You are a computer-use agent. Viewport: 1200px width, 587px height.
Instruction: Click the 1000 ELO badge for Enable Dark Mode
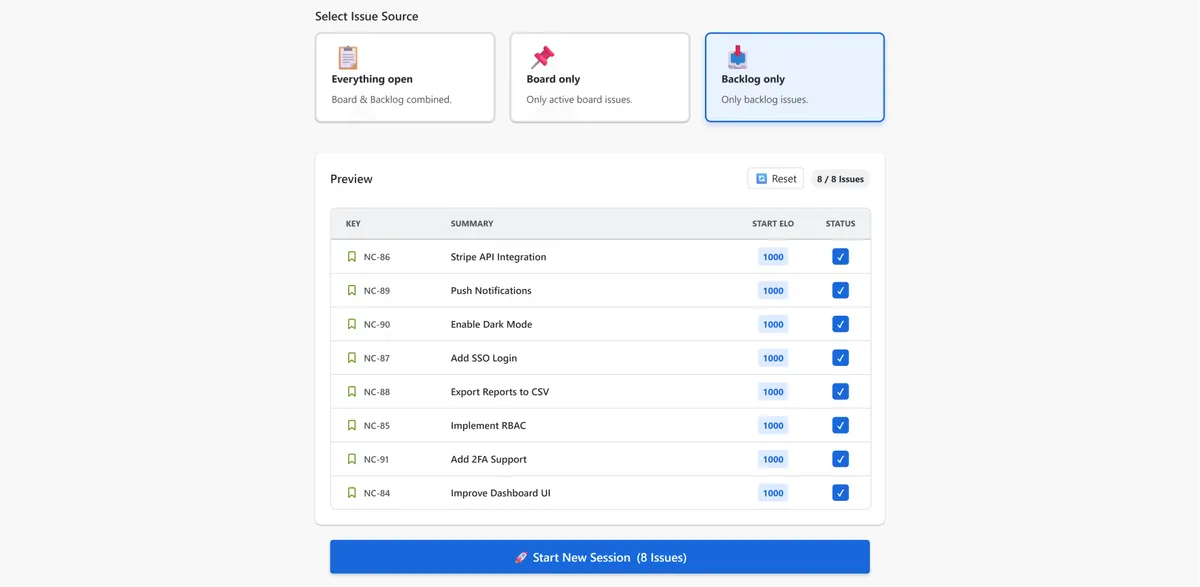point(773,324)
